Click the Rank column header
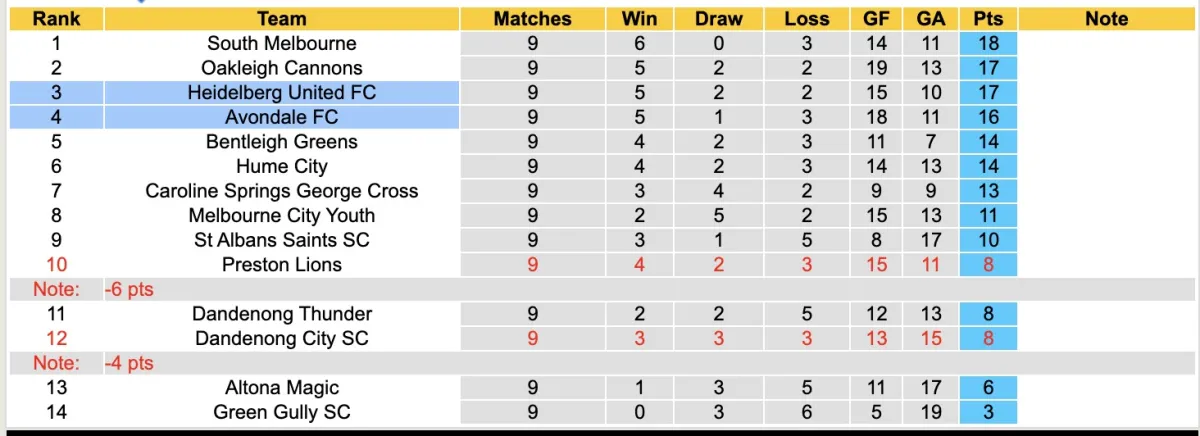The width and height of the screenshot is (1200, 436). coord(56,19)
